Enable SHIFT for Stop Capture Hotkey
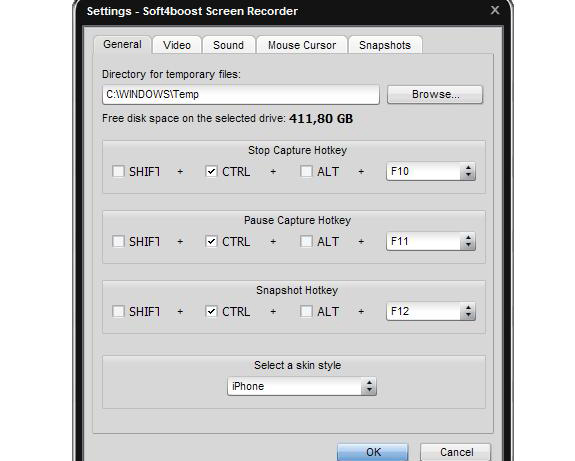The height and width of the screenshot is (461, 575). pos(118,171)
